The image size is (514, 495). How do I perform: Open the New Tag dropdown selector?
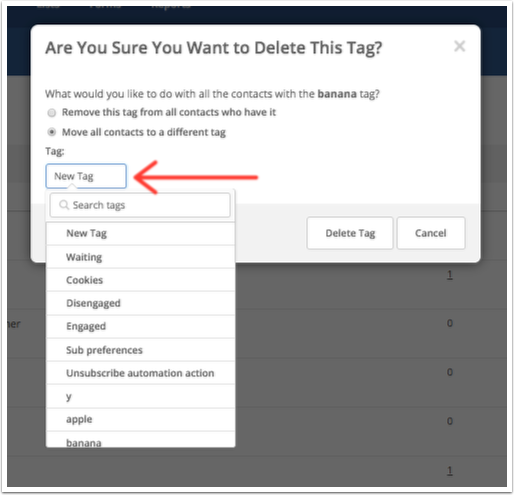[x=86, y=176]
